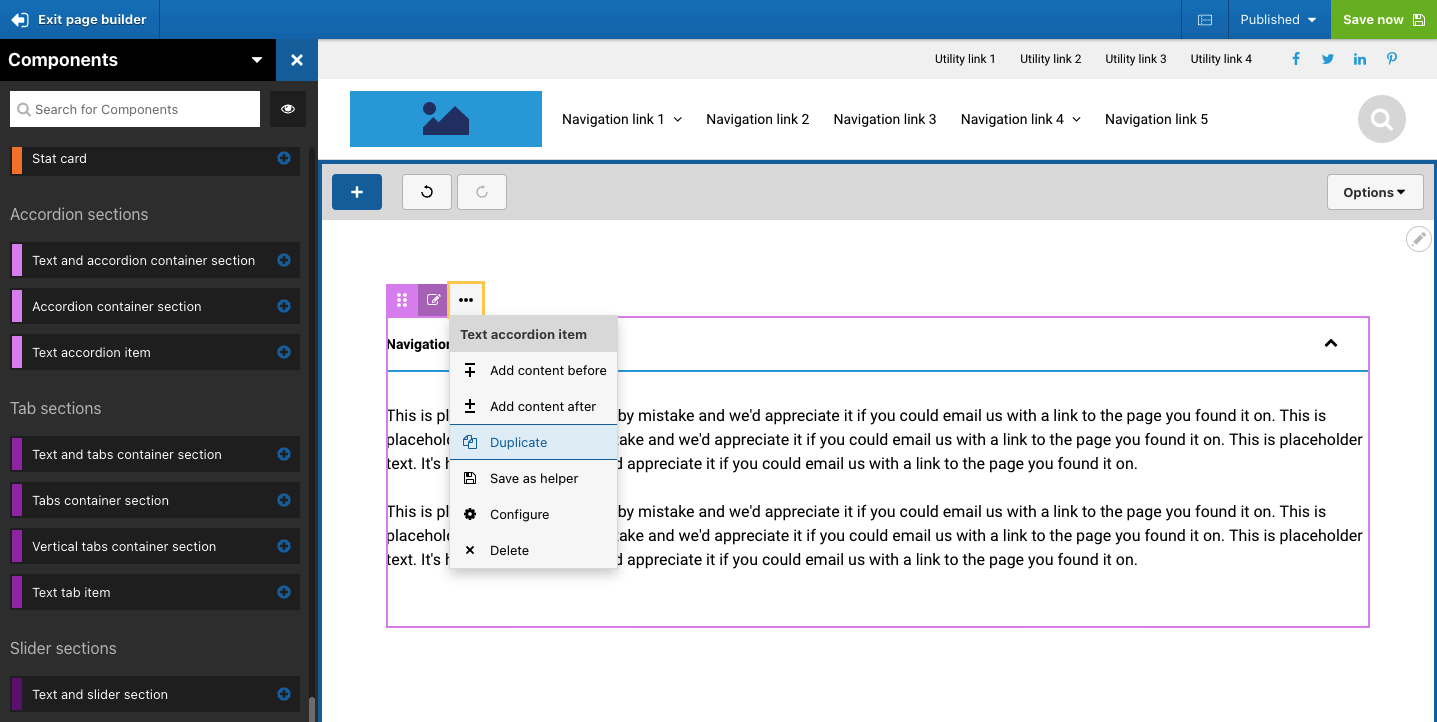Expand the Components panel dropdown arrow
The image size is (1437, 722).
pyautogui.click(x=257, y=60)
